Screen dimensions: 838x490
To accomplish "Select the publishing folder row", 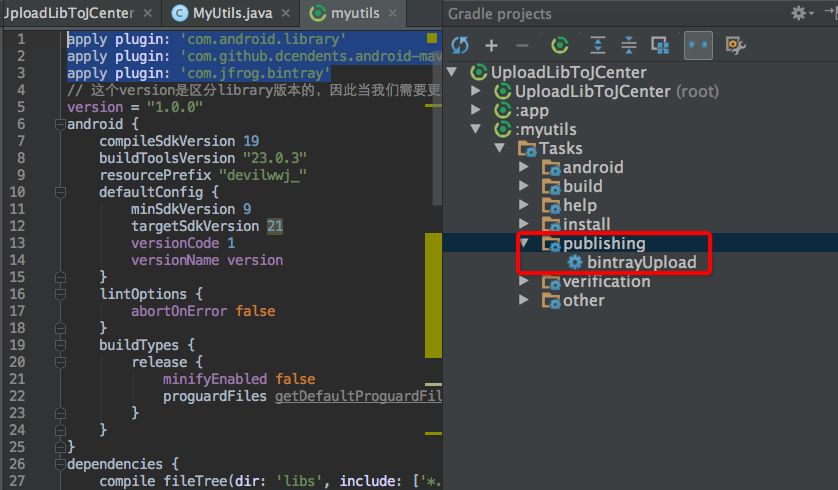I will pyautogui.click(x=640, y=243).
